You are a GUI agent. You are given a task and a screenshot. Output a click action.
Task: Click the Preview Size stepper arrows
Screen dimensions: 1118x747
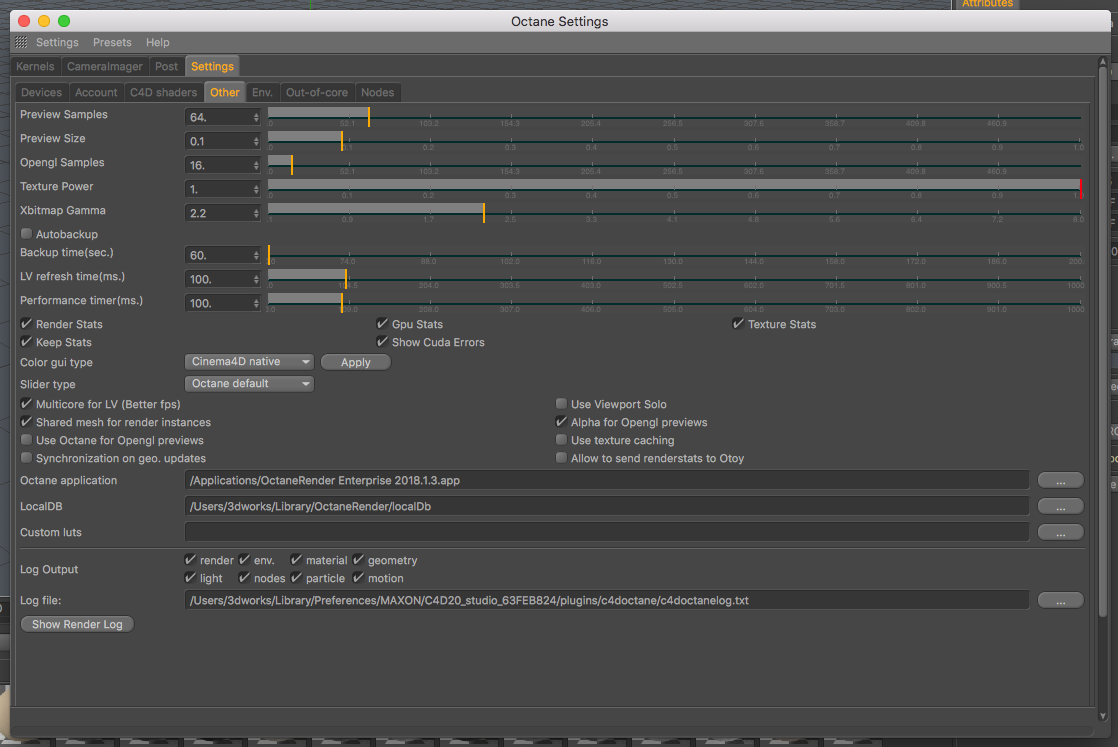coord(256,141)
